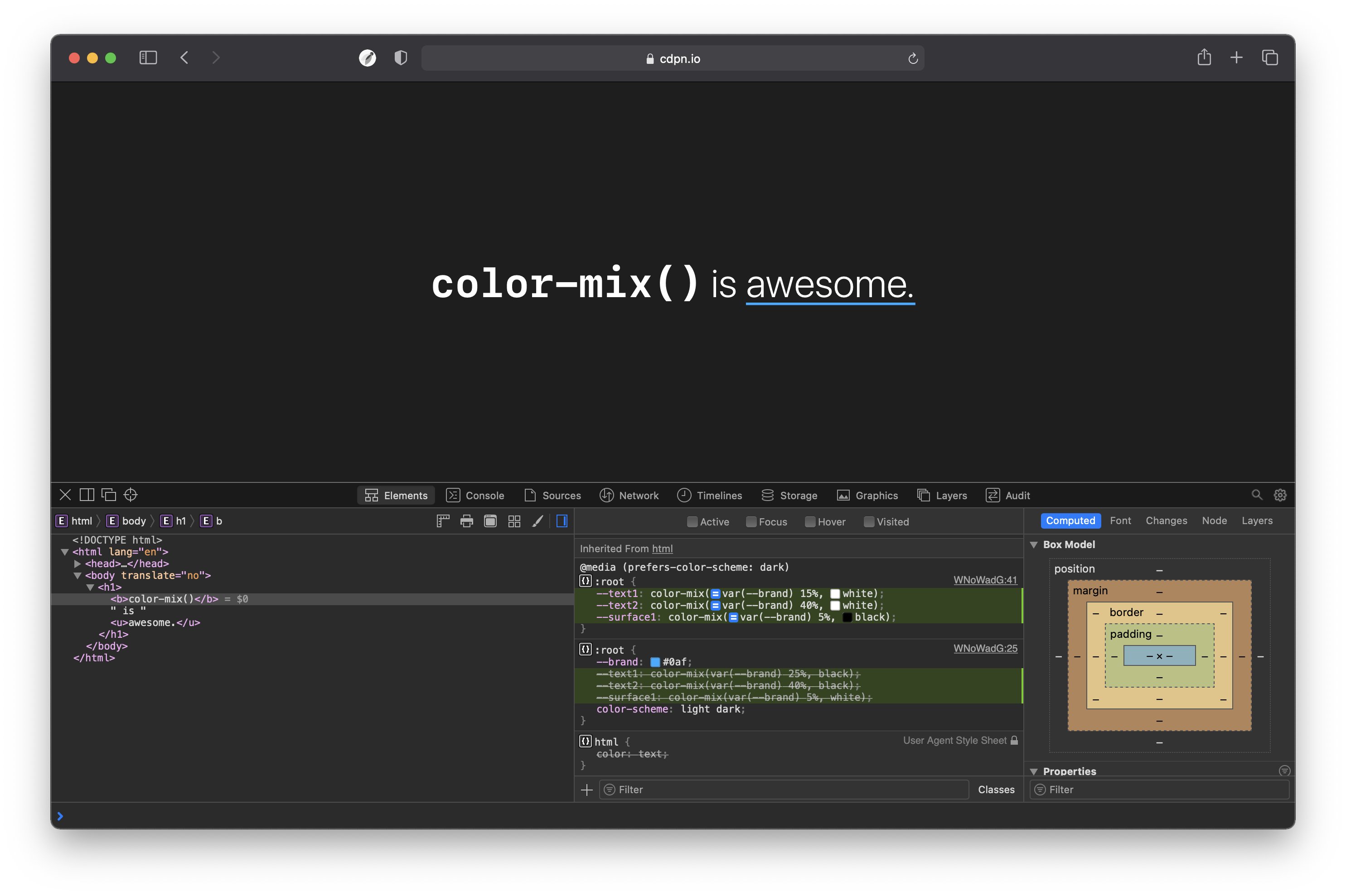Enable the Focus pseudo-class checkbox
1346x896 pixels.
point(751,522)
